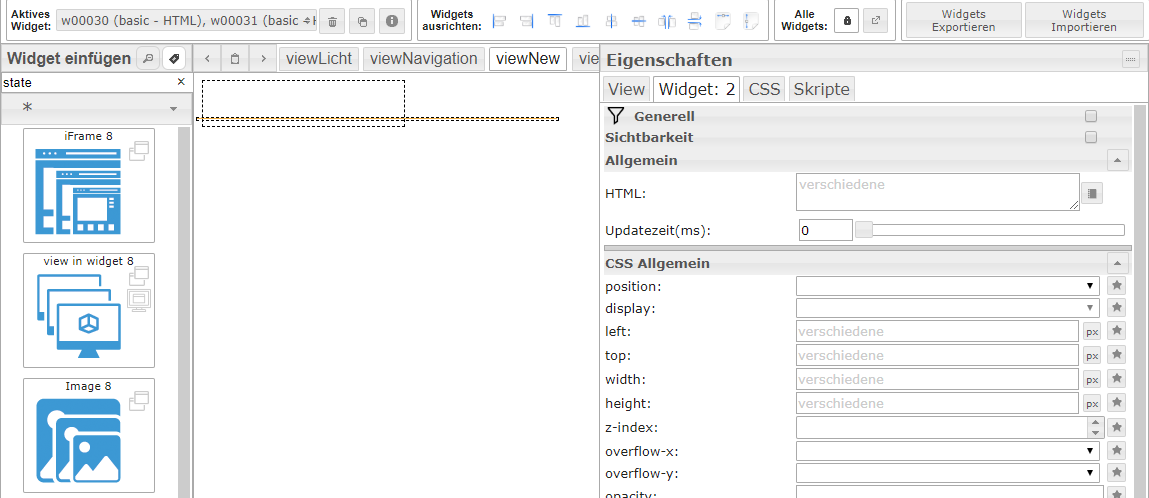Click the Widgets Importieren button

pyautogui.click(x=1083, y=21)
